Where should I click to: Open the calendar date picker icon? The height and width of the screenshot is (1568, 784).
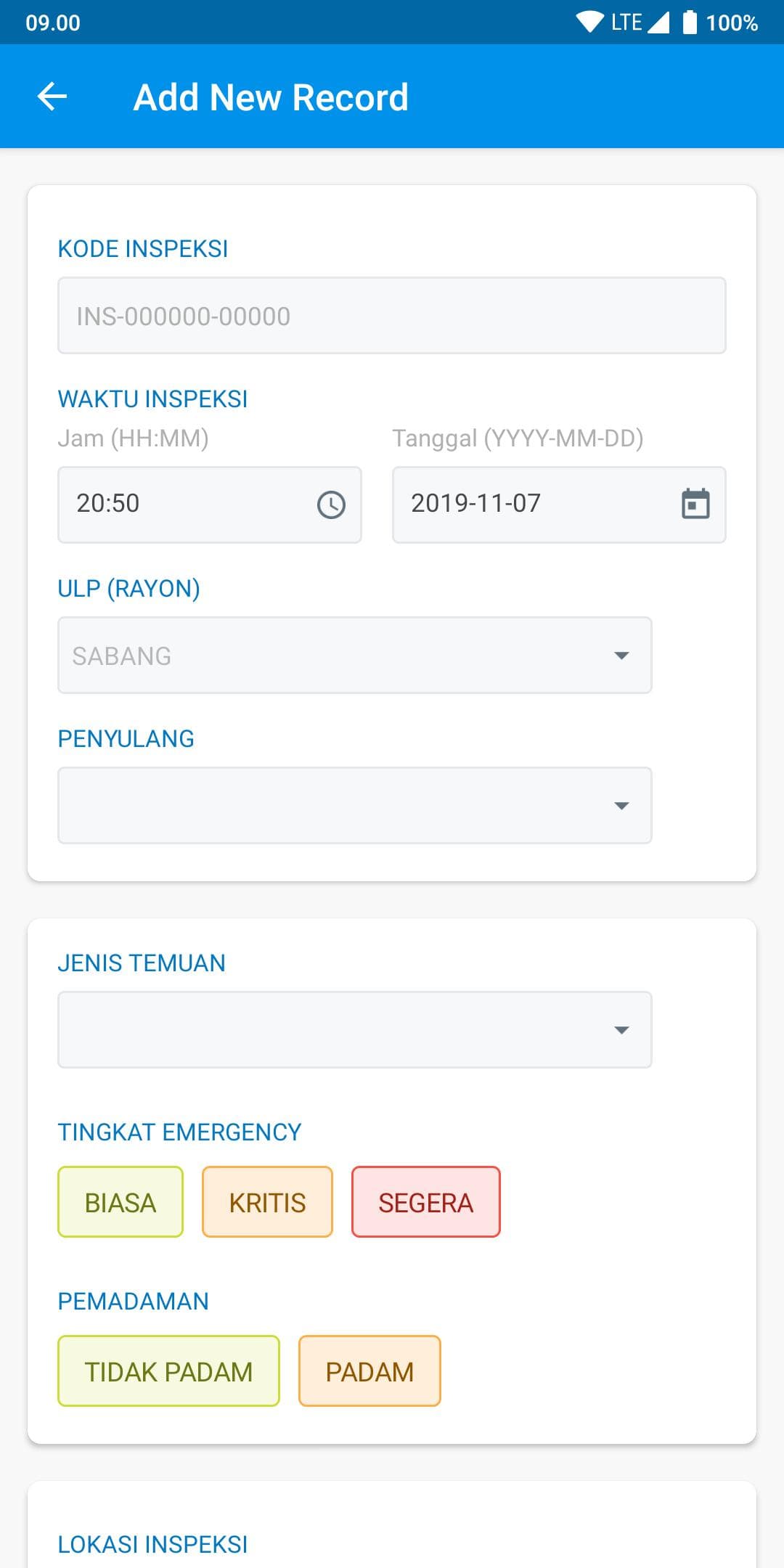point(695,504)
